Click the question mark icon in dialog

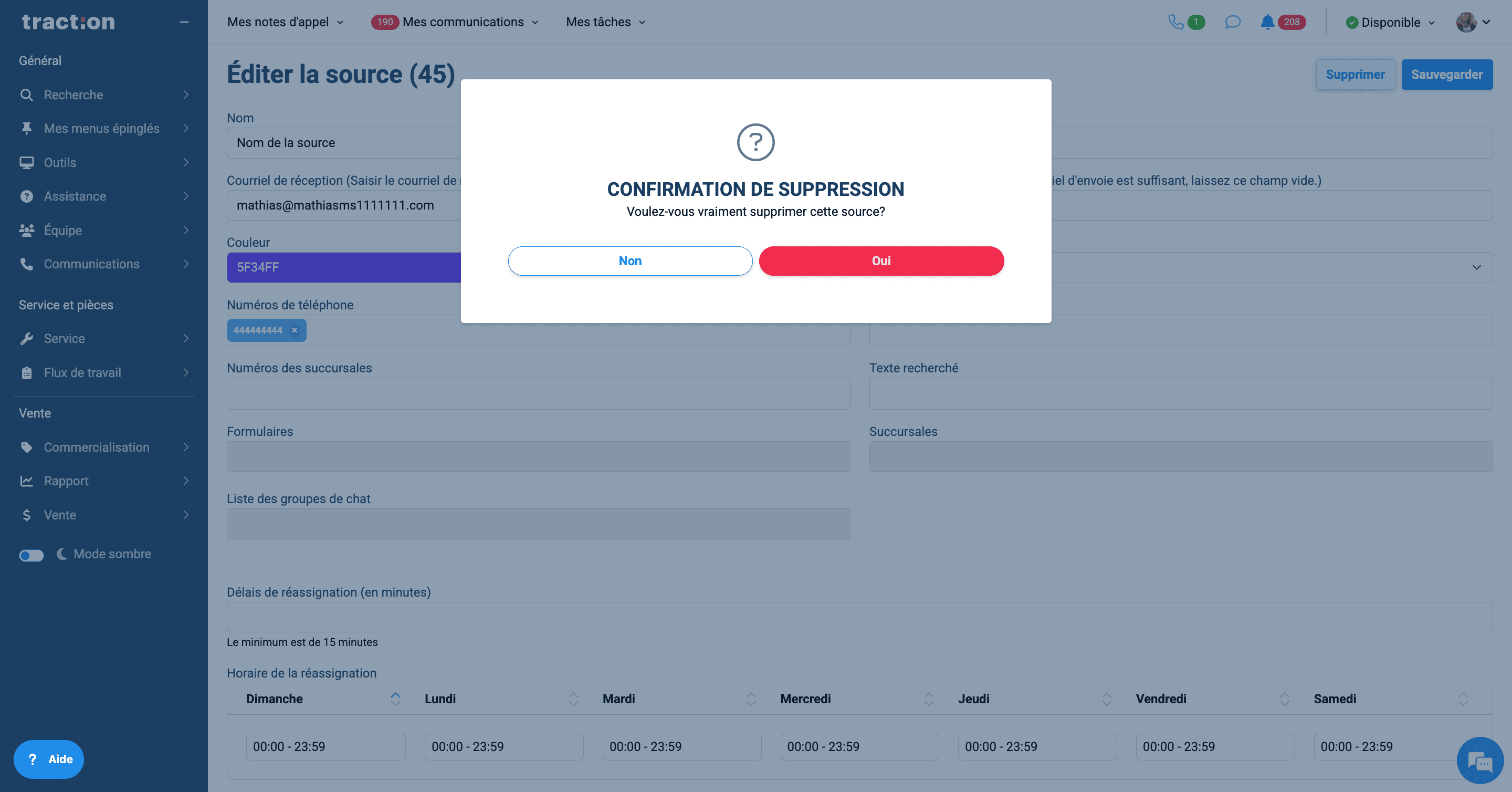(x=755, y=142)
